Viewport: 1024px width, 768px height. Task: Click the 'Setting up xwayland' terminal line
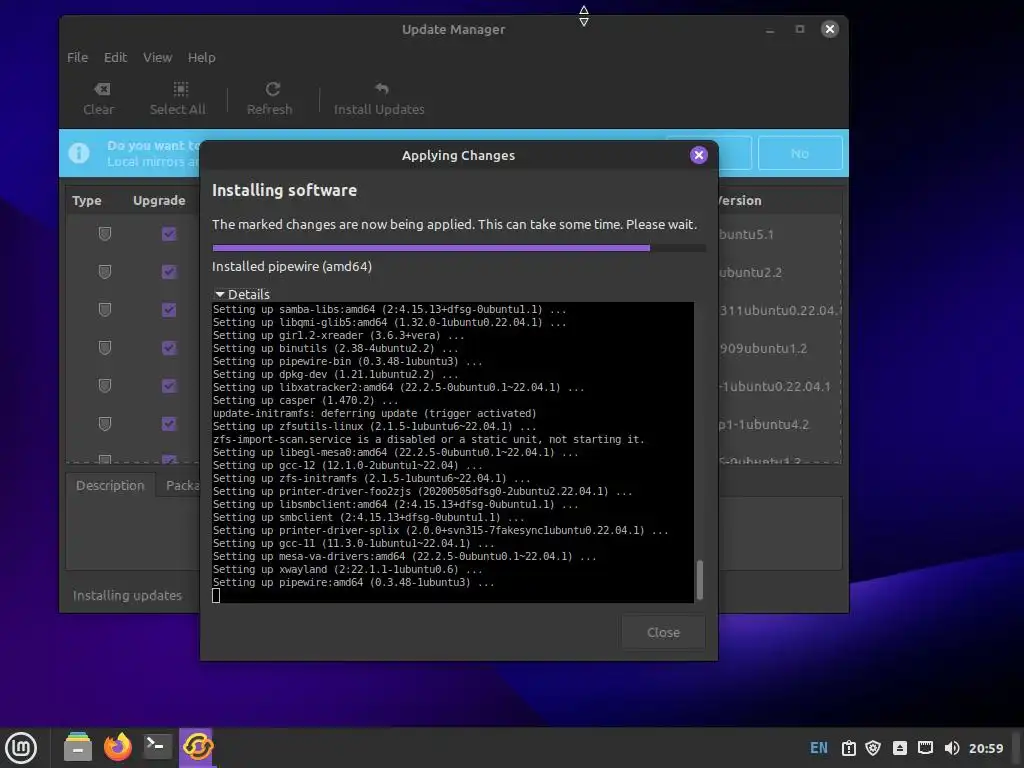(347, 569)
